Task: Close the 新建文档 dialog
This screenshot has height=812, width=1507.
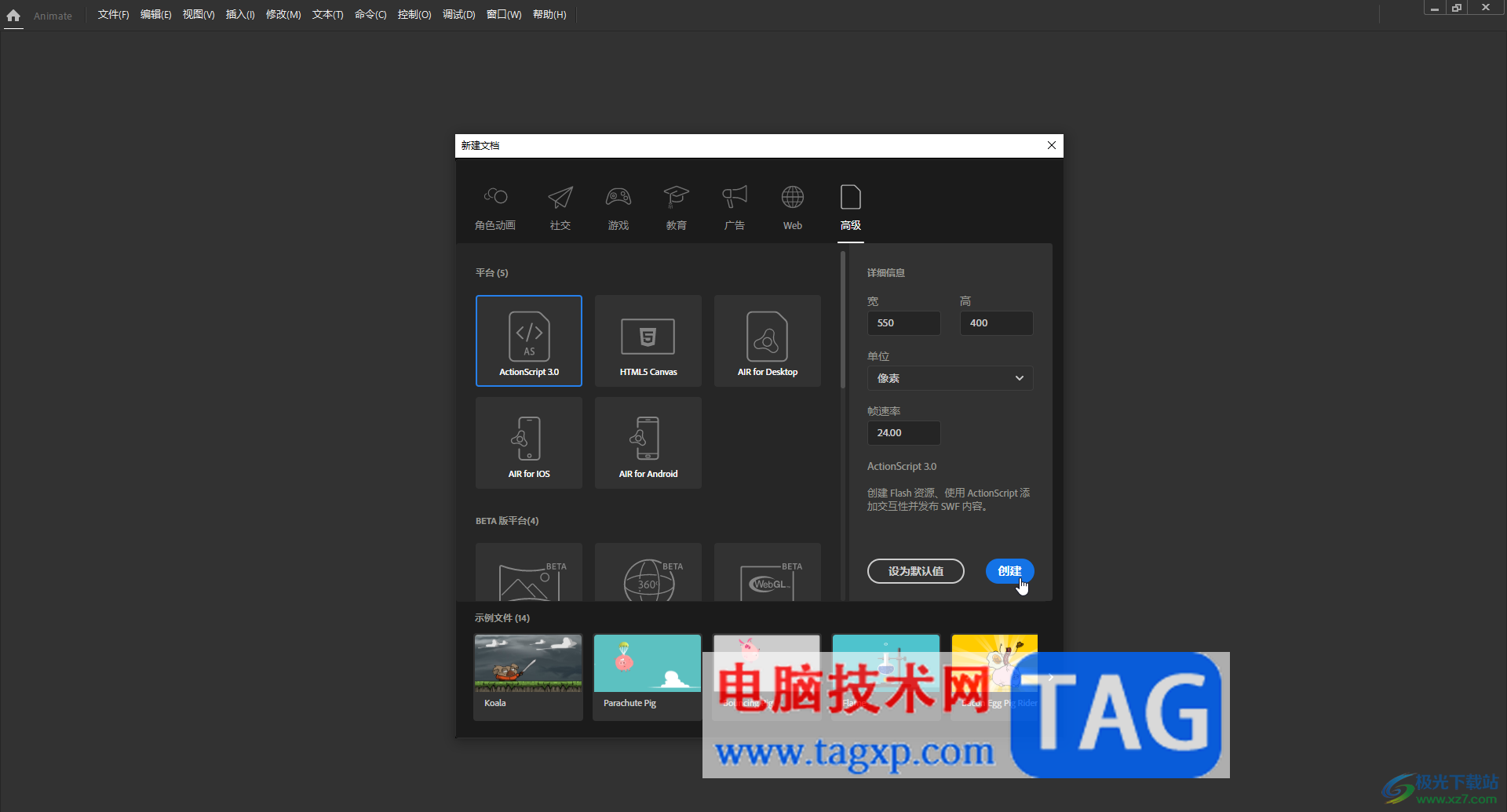Action: [1051, 145]
